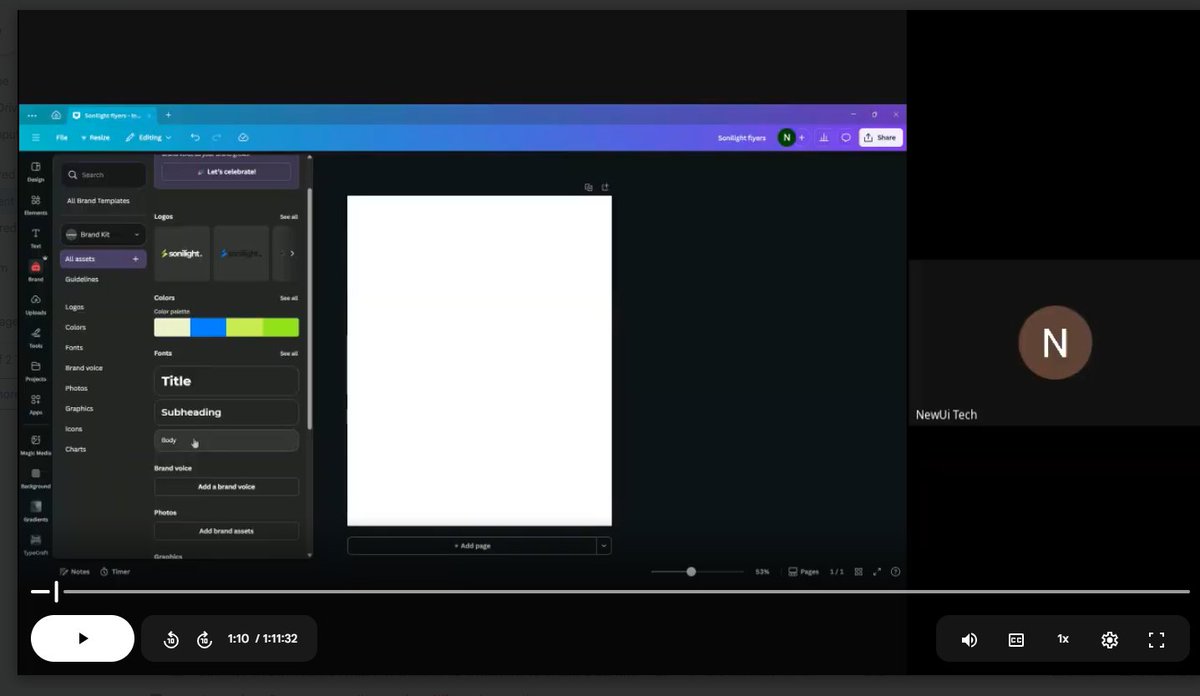
Task: Open the Resize menu
Action: tap(96, 137)
